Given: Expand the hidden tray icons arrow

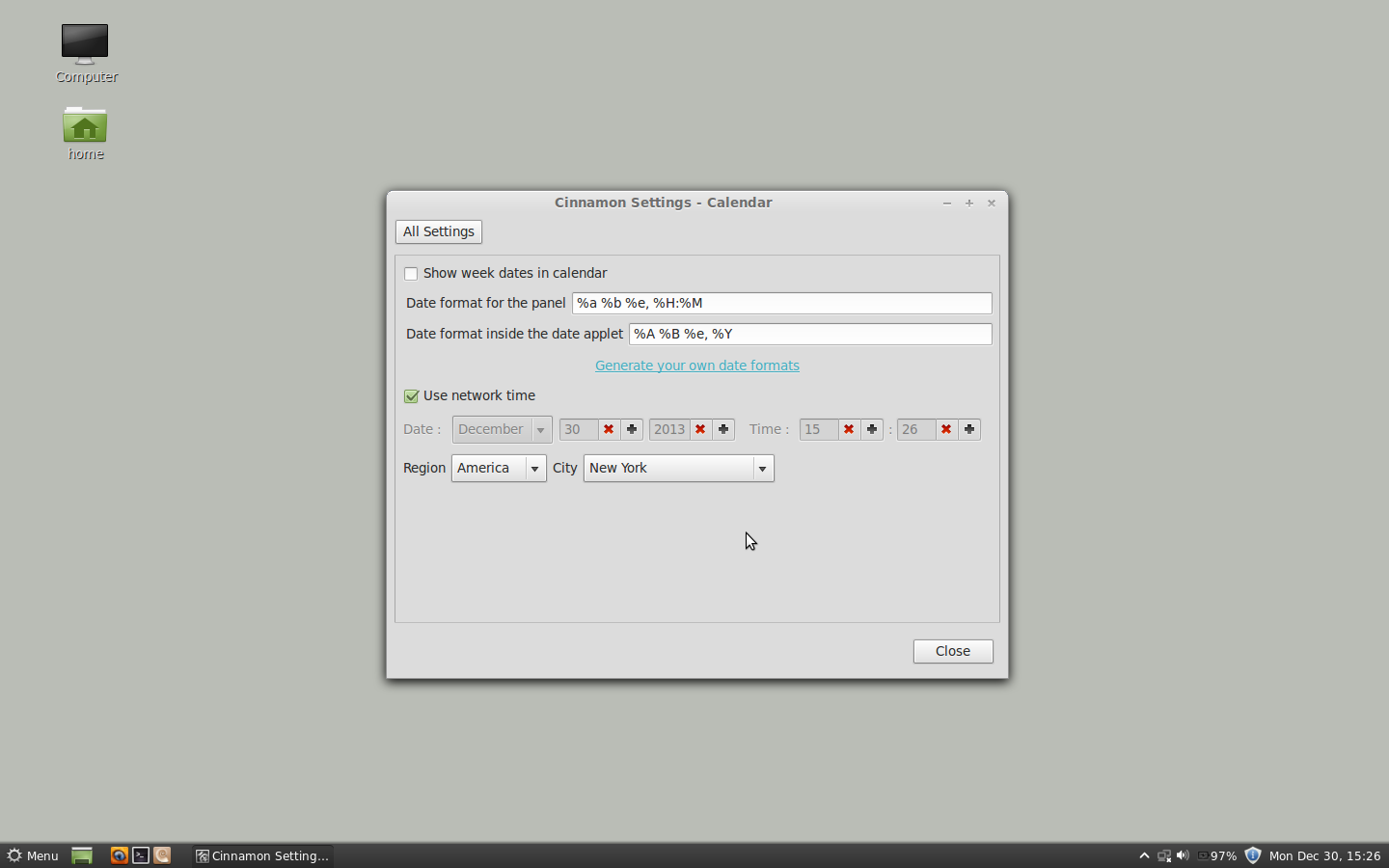Looking at the screenshot, I should coord(1144,855).
